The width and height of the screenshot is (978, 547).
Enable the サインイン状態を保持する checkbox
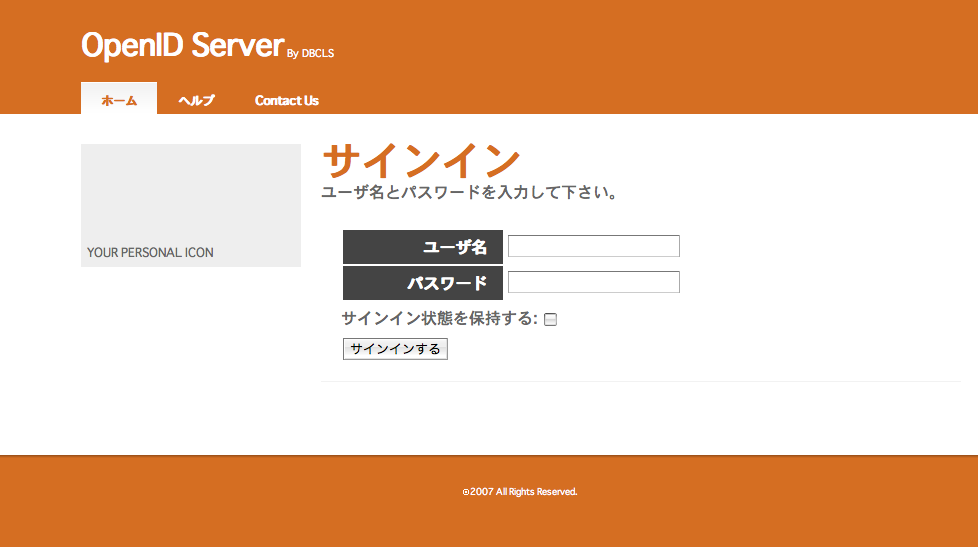point(550,319)
